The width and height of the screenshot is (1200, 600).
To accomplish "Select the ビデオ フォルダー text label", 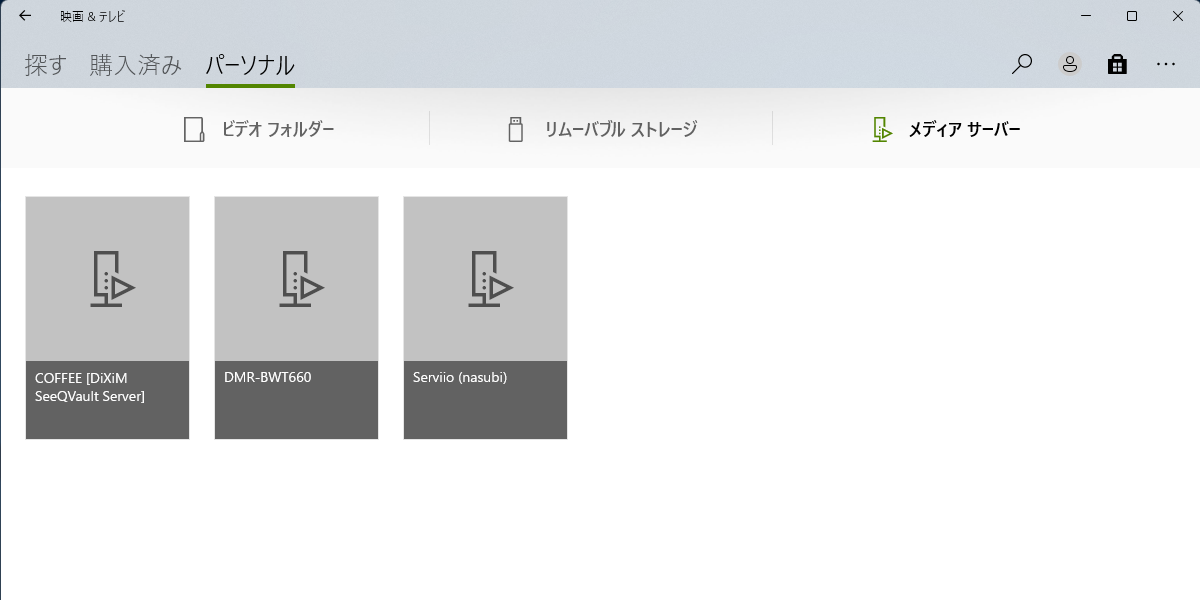I will click(278, 129).
